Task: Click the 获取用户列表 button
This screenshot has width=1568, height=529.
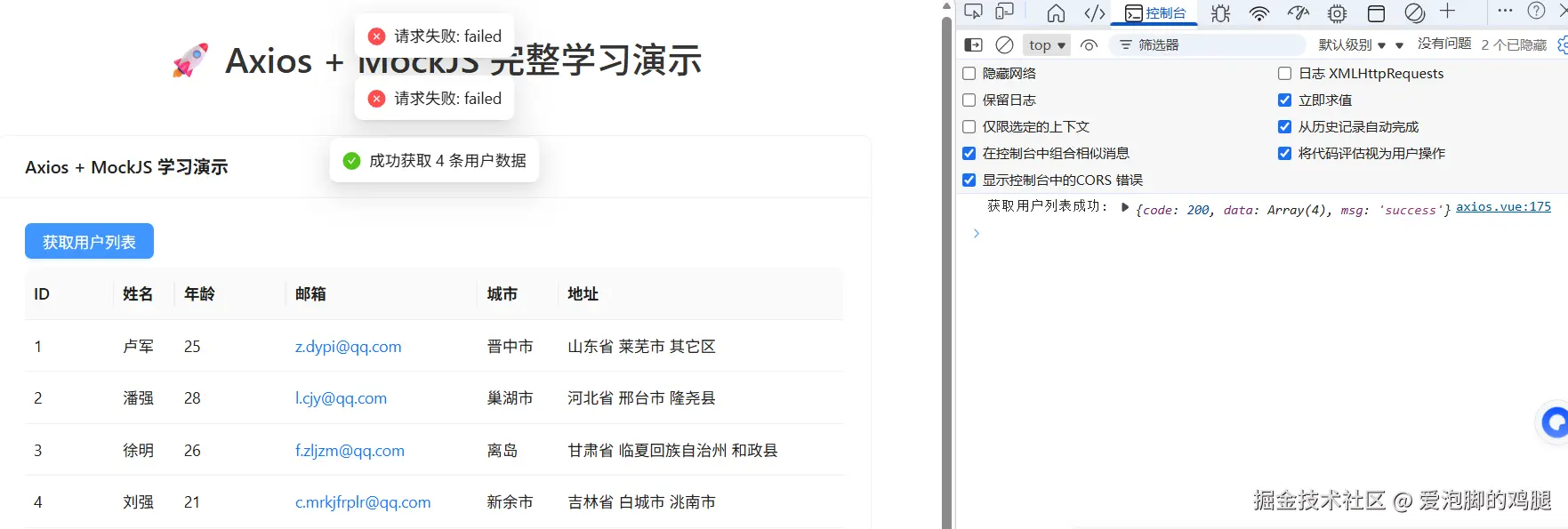Action: pos(89,241)
